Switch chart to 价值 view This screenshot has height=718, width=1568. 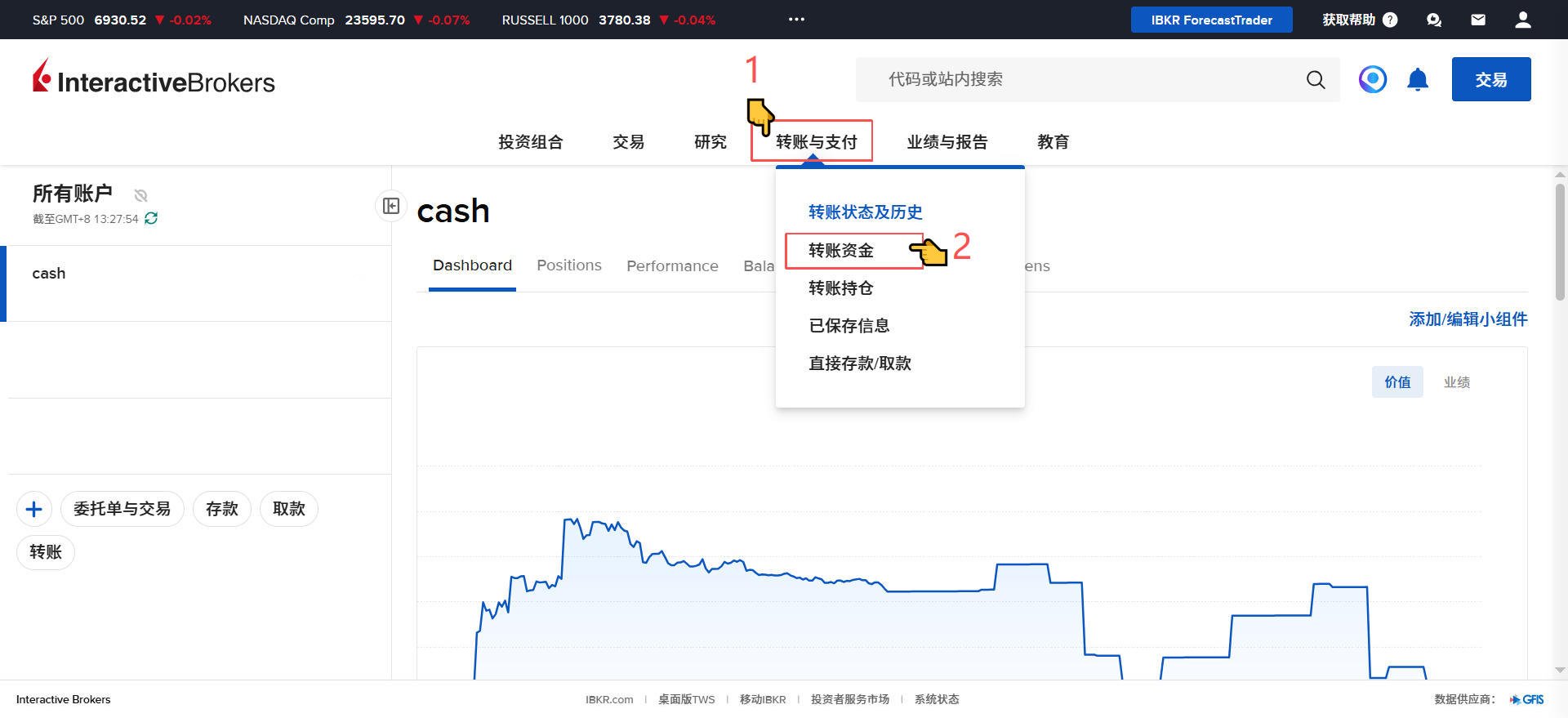coord(1396,382)
